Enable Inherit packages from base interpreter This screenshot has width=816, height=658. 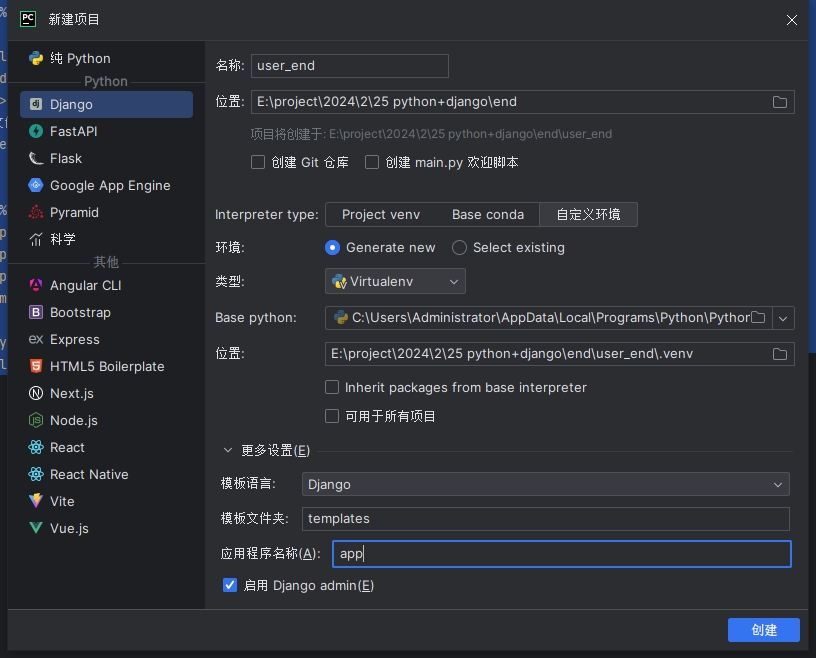pos(332,387)
